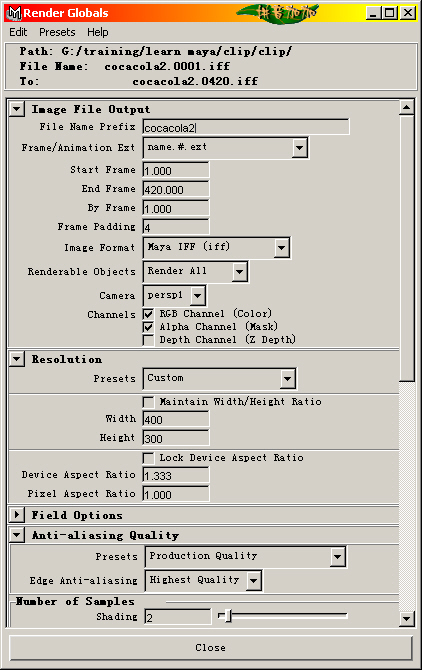Collapse the Image File Output section
422x670 pixels.
[16, 109]
